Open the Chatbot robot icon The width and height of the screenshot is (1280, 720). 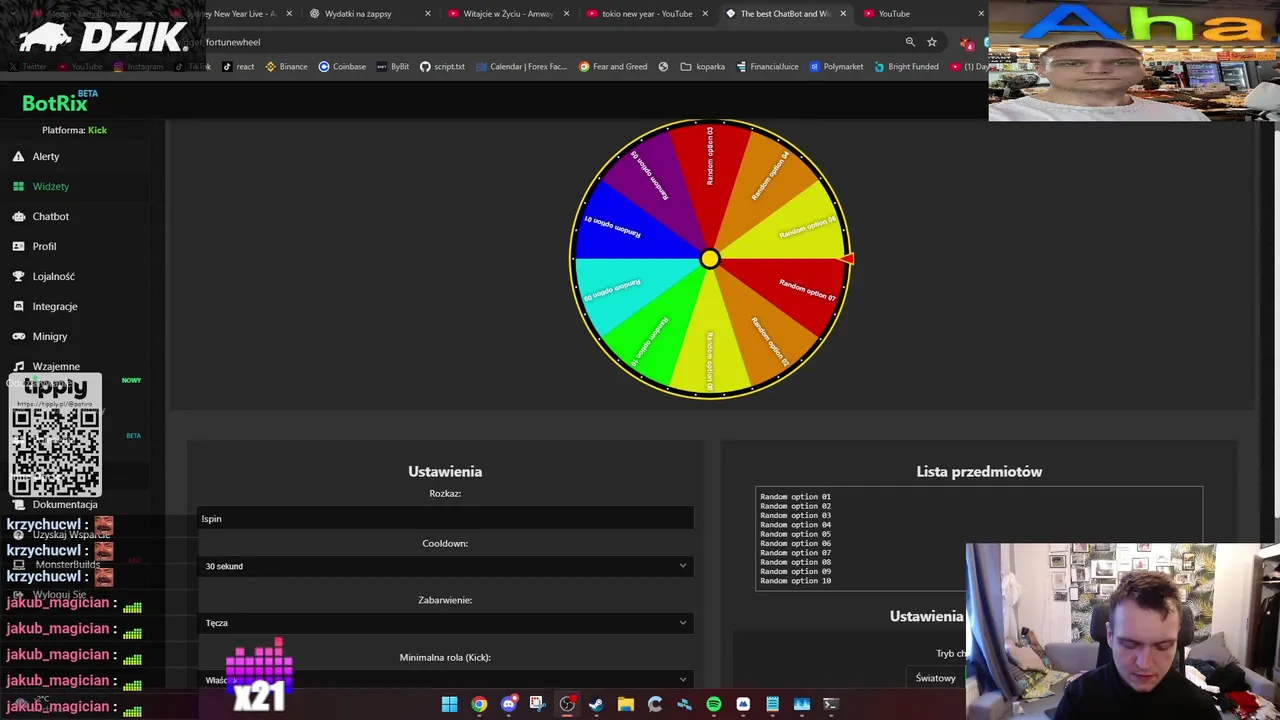18,216
